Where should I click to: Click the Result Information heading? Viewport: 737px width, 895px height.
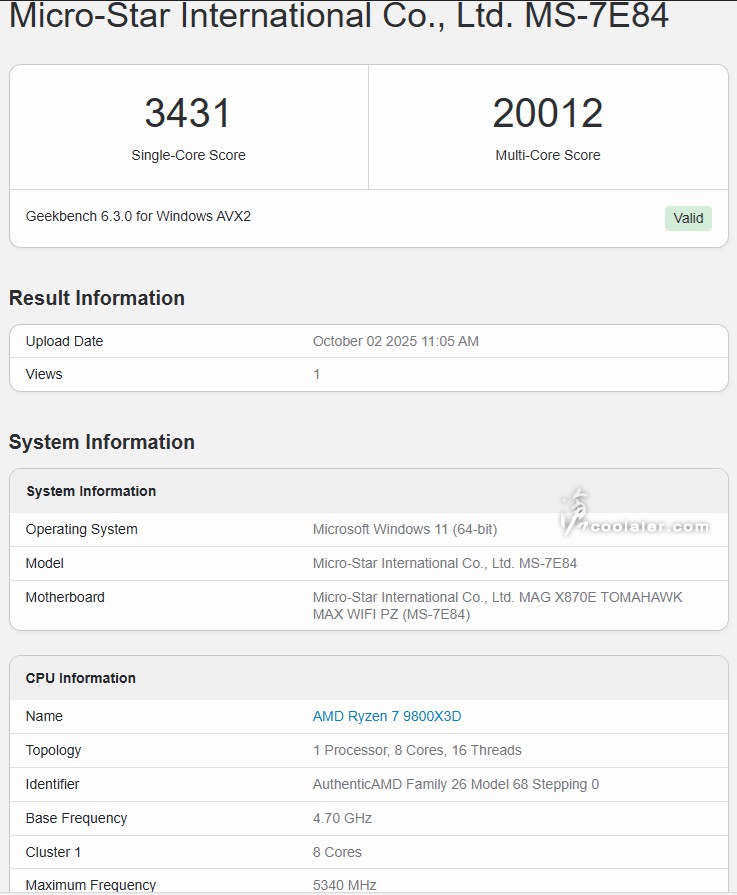point(97,298)
